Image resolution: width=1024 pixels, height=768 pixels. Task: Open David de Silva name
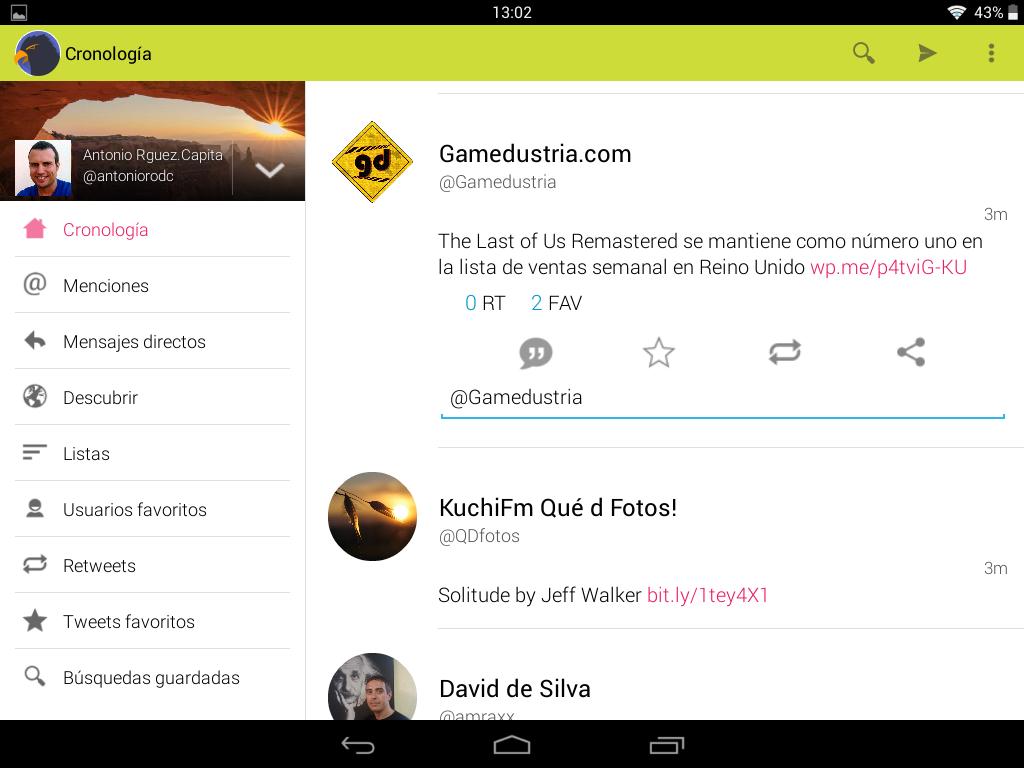pos(515,688)
